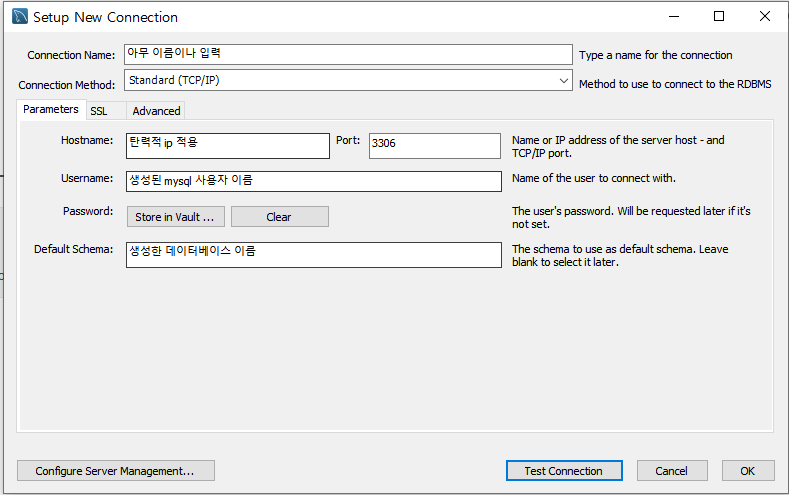Click the 'Password:' label
Viewport: 789px width, 495px height.
pos(88,211)
